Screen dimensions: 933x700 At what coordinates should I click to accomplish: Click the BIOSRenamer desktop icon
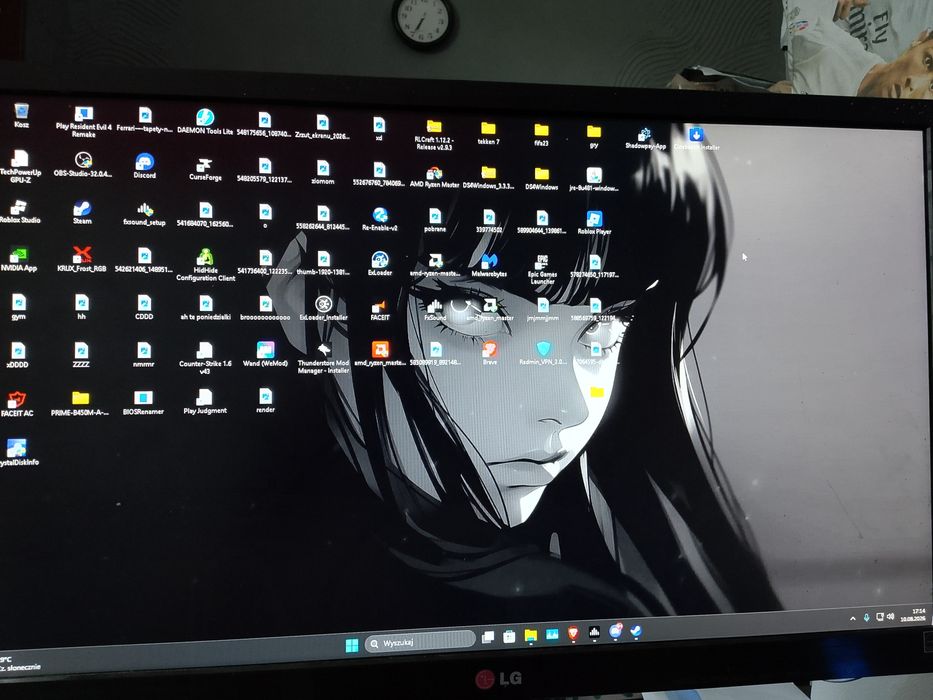143,402
